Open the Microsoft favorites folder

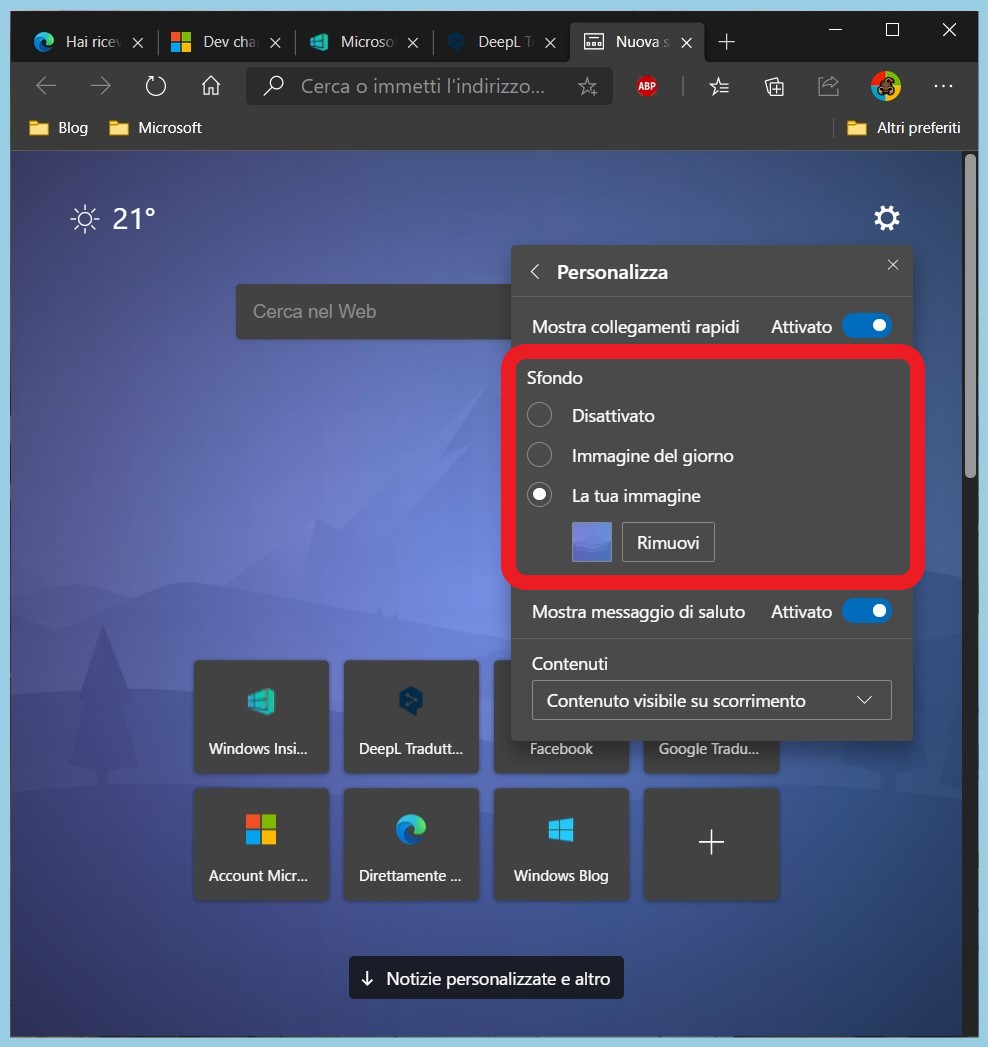click(155, 128)
